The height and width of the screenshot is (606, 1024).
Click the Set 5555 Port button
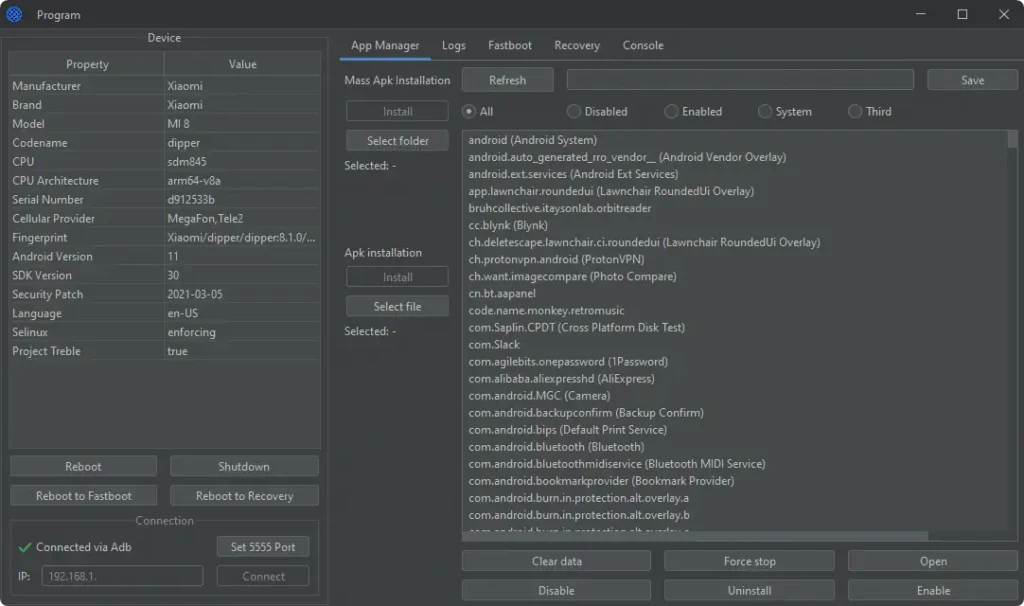pyautogui.click(x=263, y=547)
